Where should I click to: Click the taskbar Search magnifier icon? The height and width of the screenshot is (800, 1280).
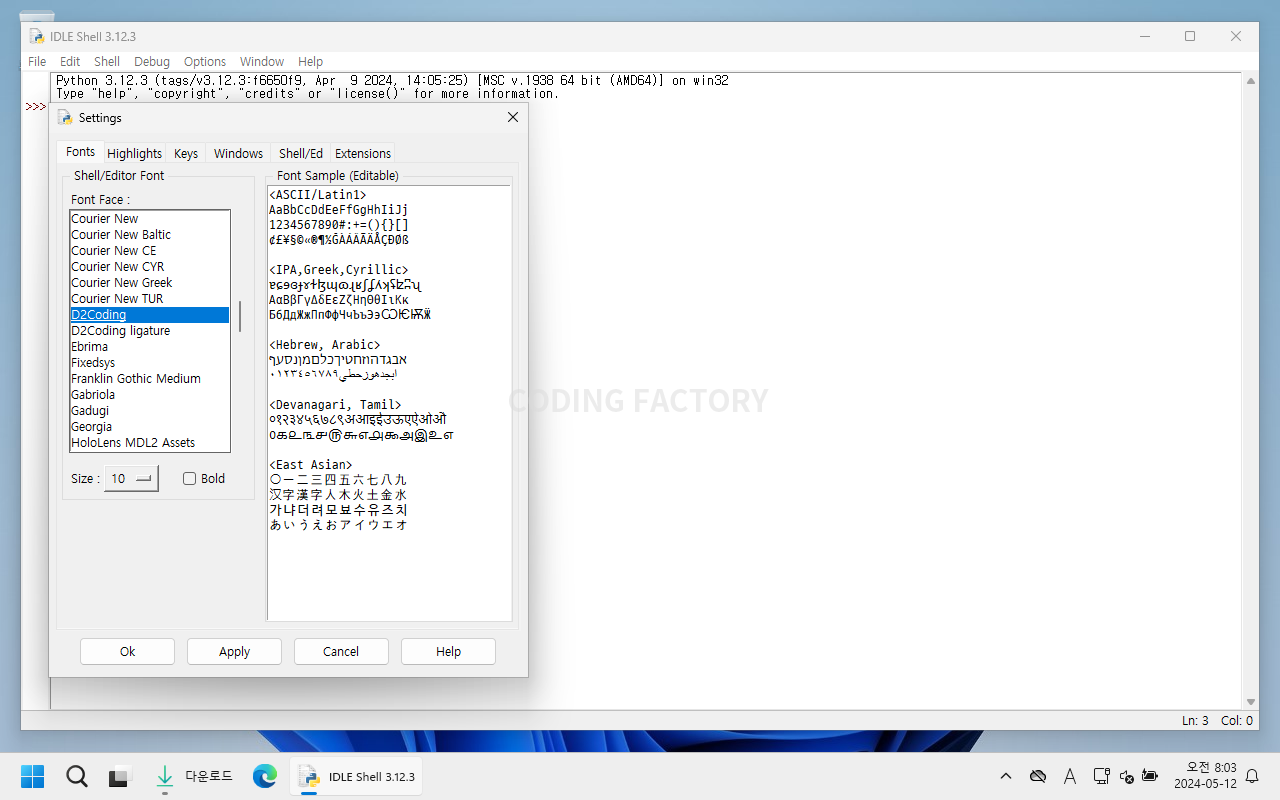coord(76,776)
